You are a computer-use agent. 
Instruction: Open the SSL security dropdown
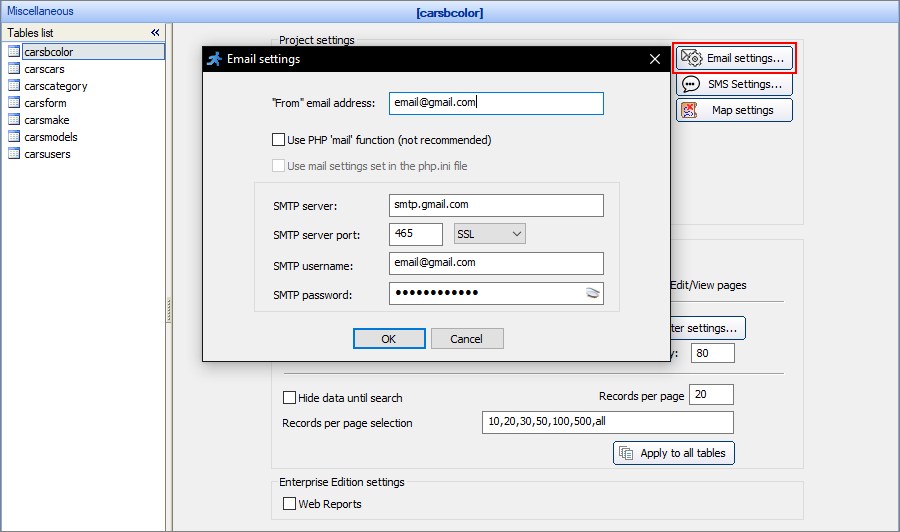click(x=490, y=234)
